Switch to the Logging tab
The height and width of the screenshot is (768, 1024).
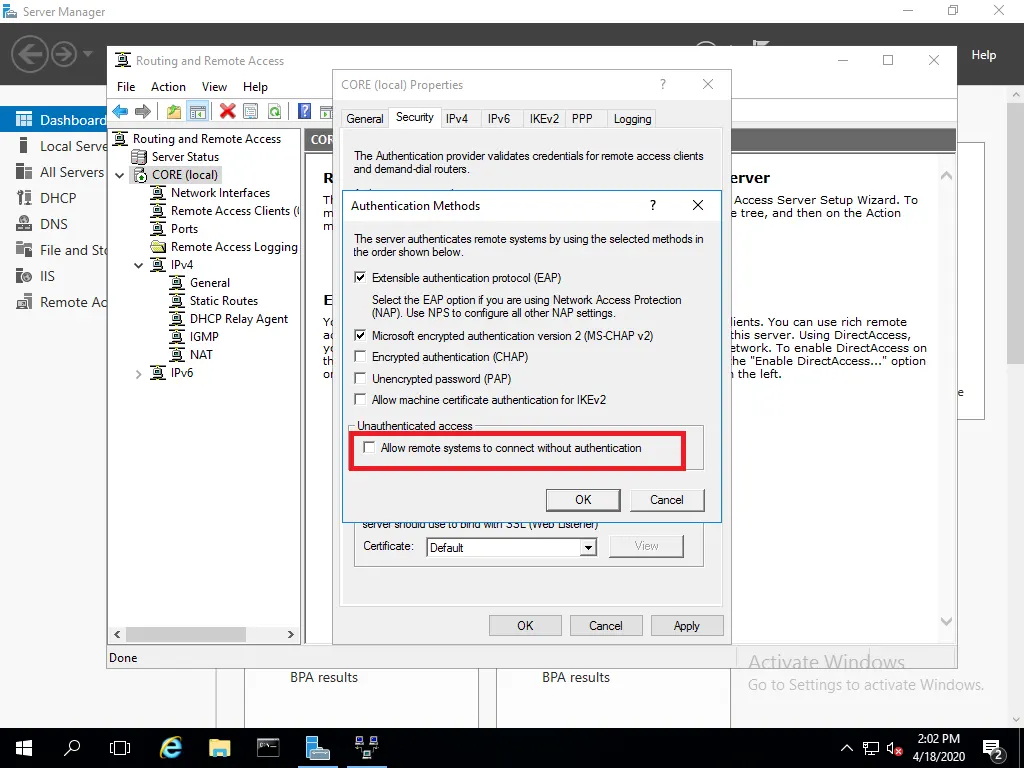pos(632,119)
